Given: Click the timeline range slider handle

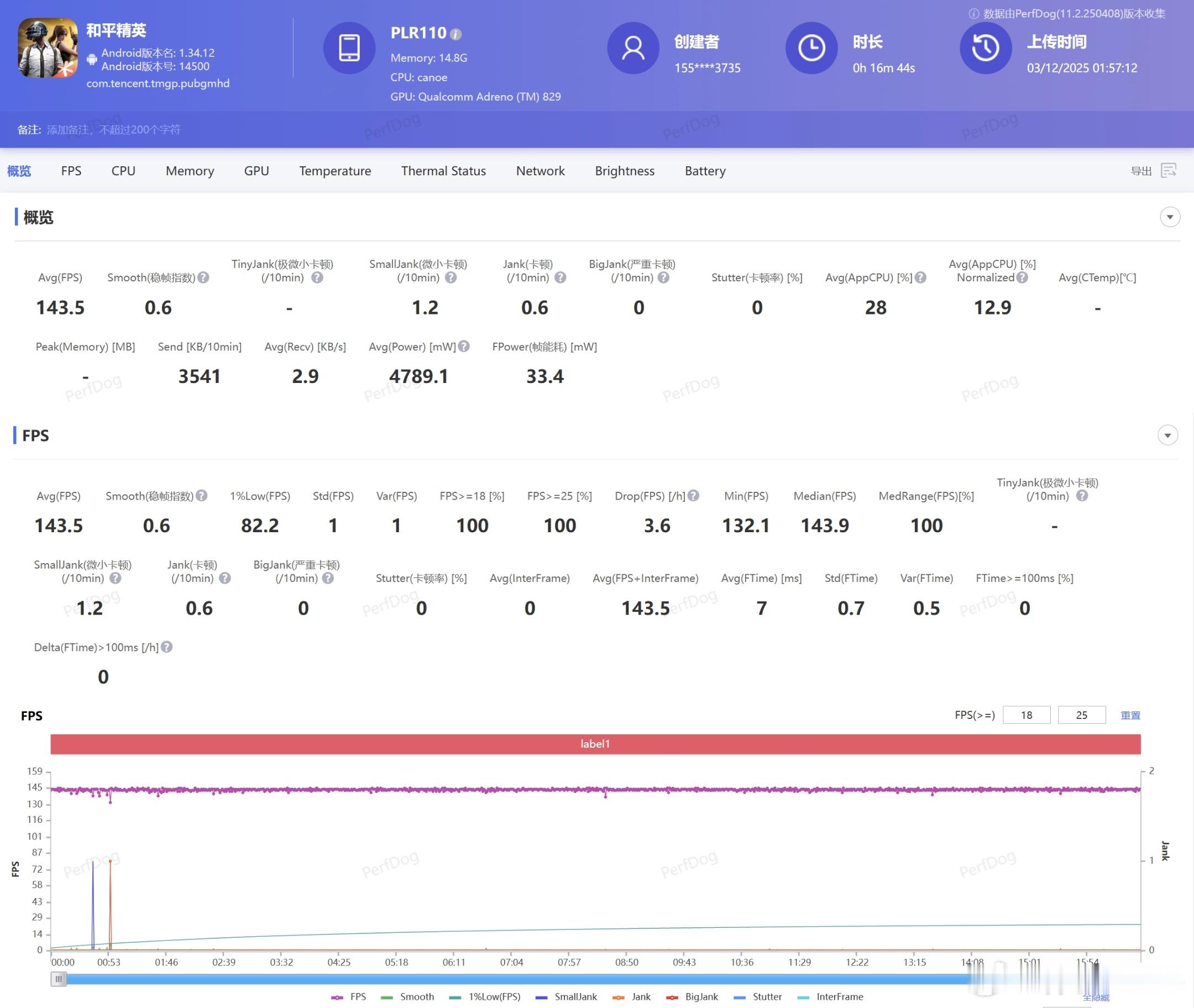Looking at the screenshot, I should point(59,979).
